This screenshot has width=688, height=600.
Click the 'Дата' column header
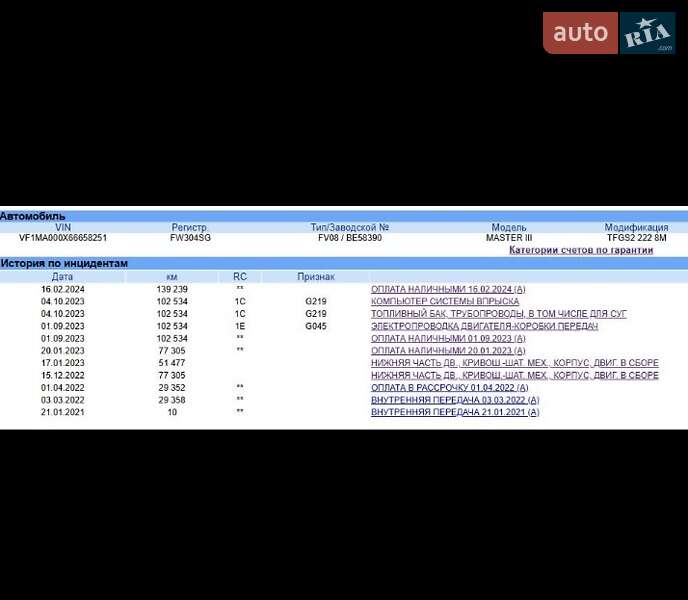[x=62, y=276]
